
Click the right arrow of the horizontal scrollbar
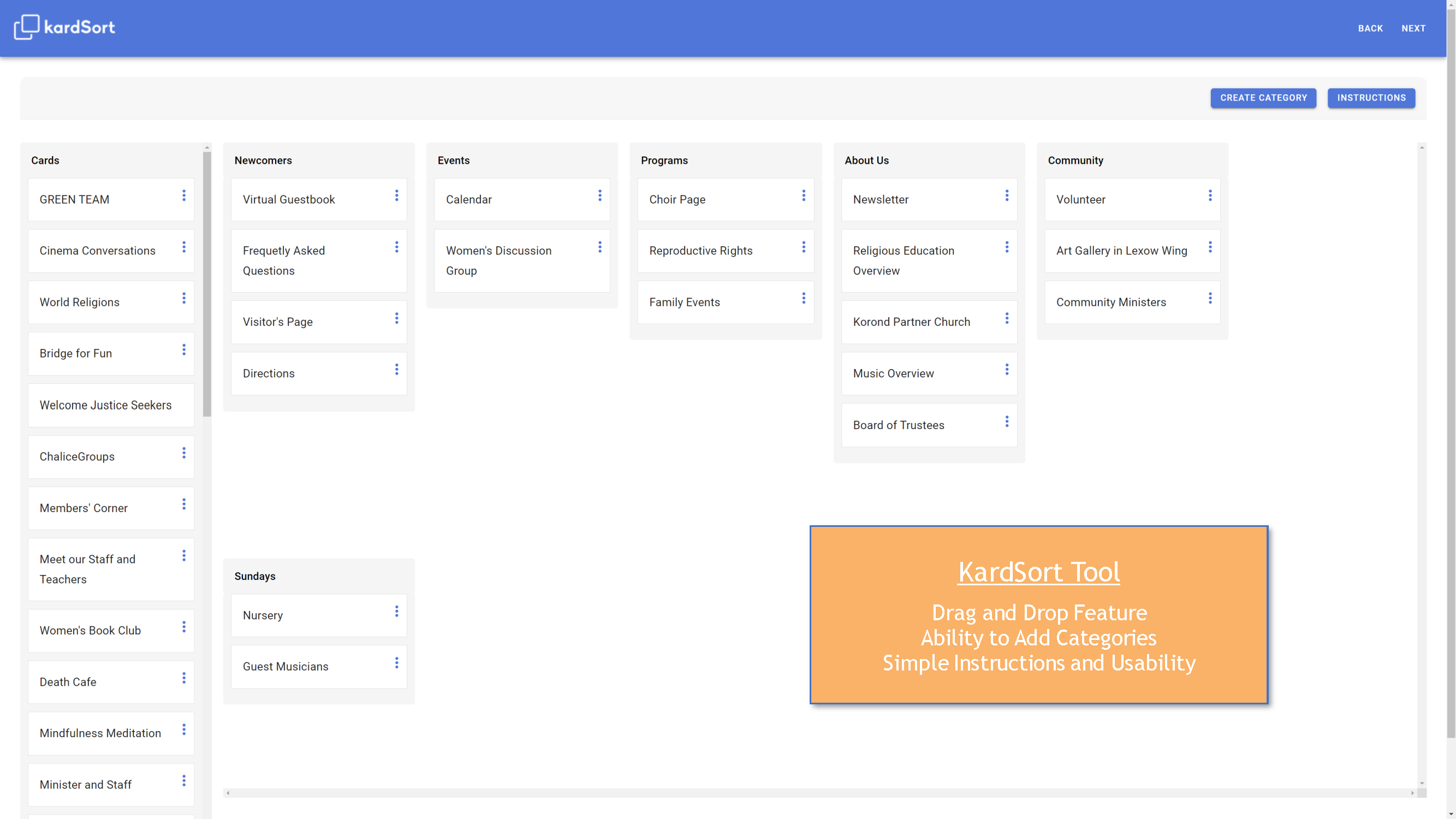coord(1412,793)
